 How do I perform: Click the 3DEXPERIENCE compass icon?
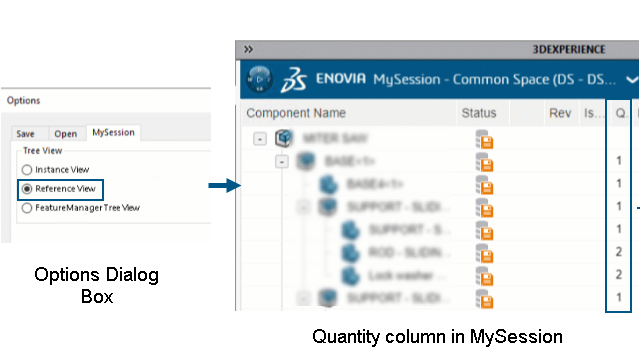[259, 79]
